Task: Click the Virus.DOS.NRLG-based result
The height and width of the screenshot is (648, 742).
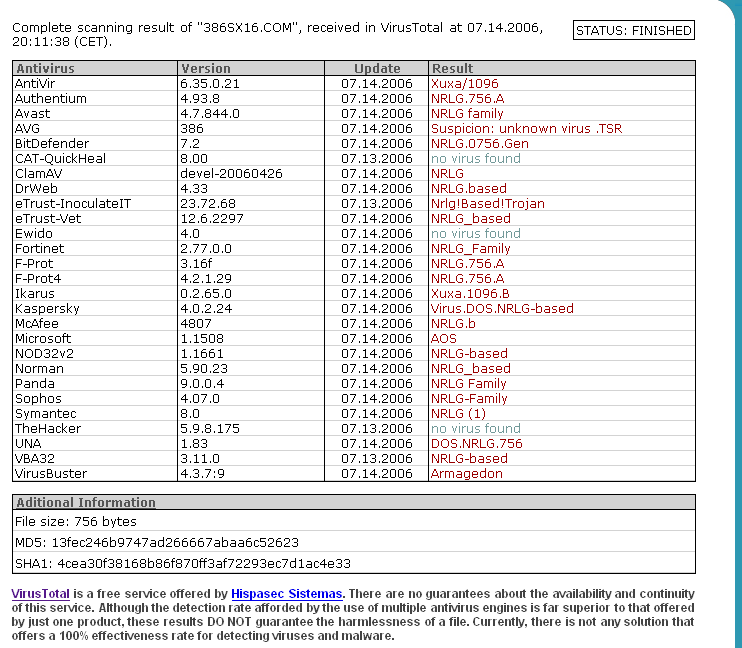Action: click(x=502, y=309)
